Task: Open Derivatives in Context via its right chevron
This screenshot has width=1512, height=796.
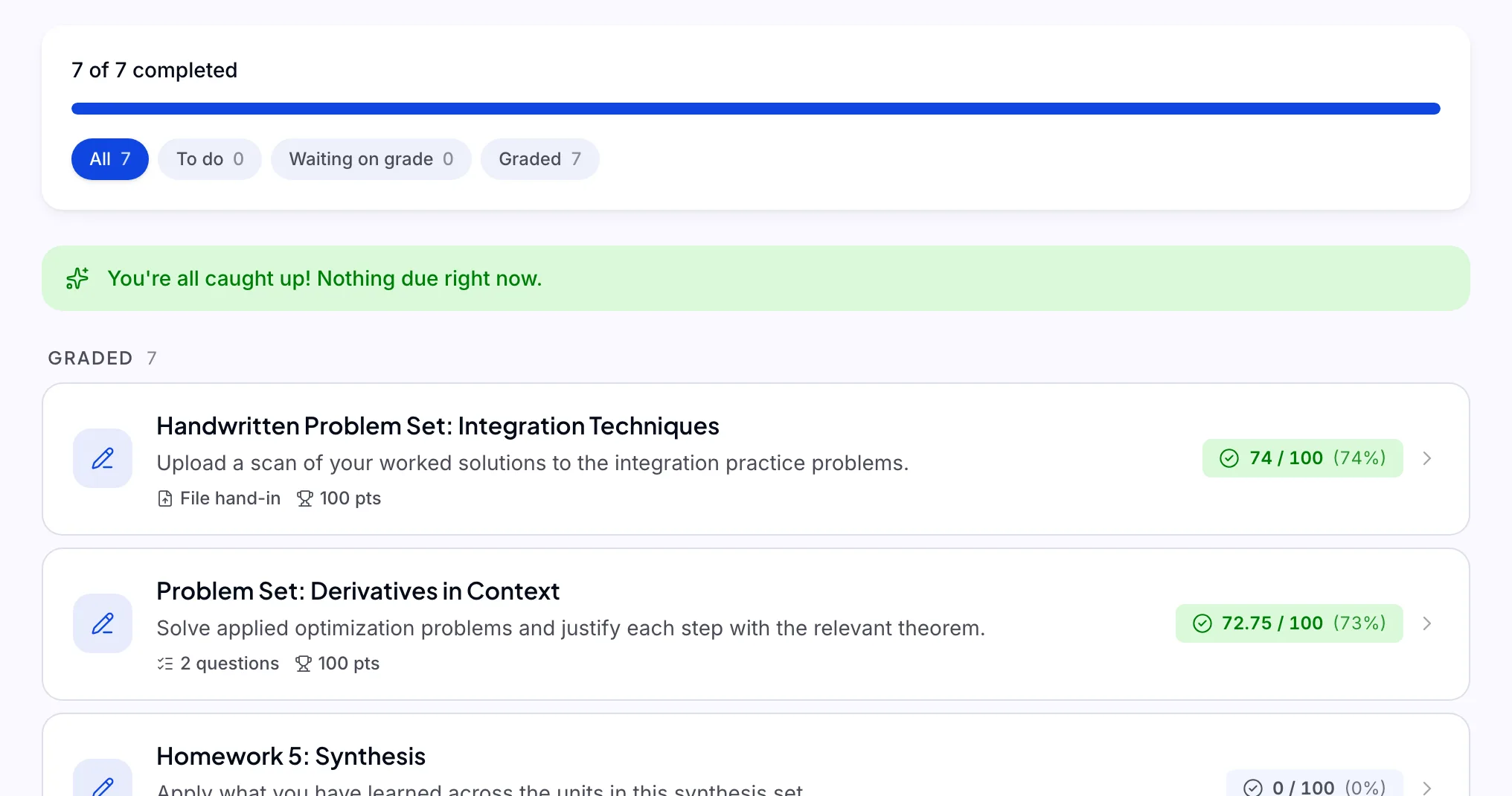Action: (x=1427, y=623)
